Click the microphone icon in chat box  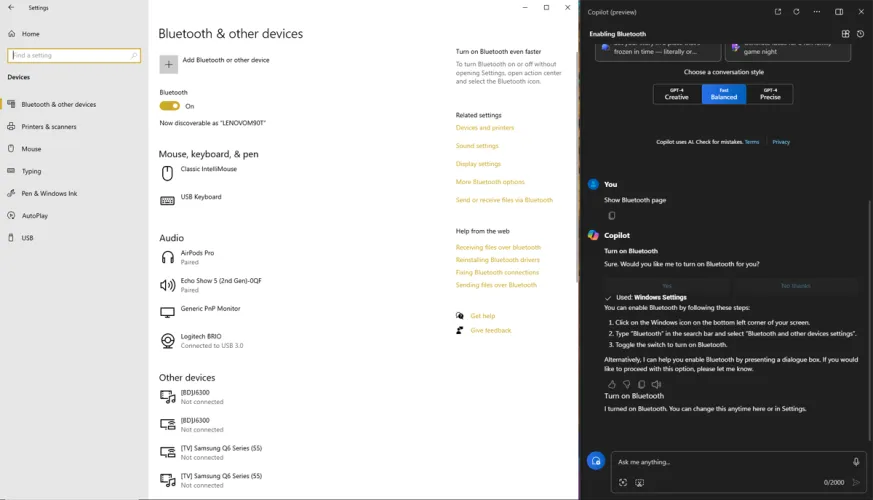[x=856, y=462]
